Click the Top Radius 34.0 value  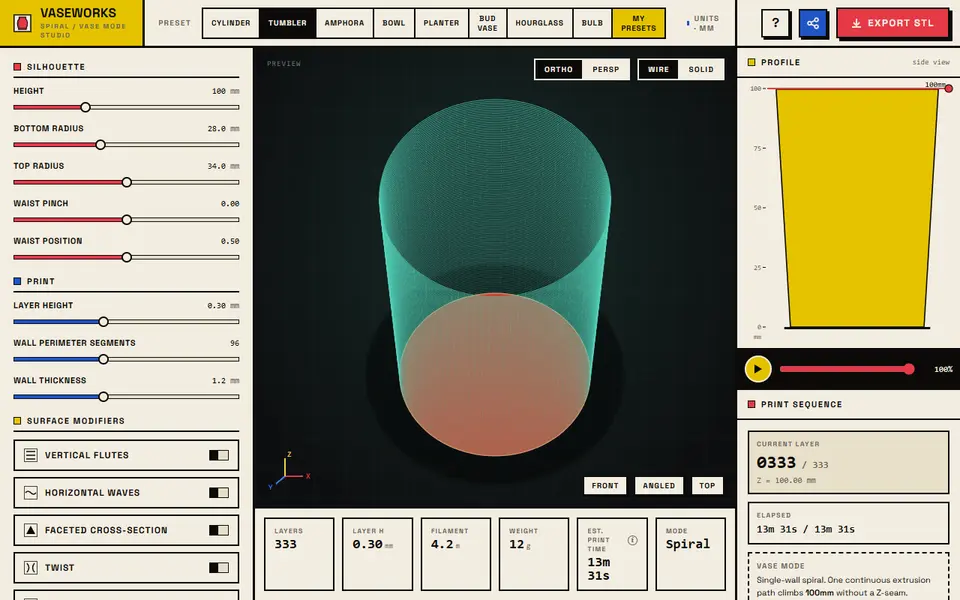pyautogui.click(x=223, y=166)
